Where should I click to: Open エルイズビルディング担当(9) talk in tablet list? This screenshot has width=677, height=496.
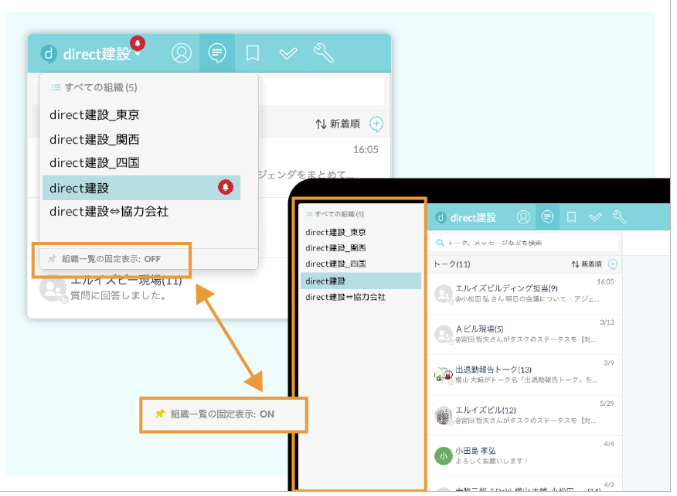click(x=525, y=294)
